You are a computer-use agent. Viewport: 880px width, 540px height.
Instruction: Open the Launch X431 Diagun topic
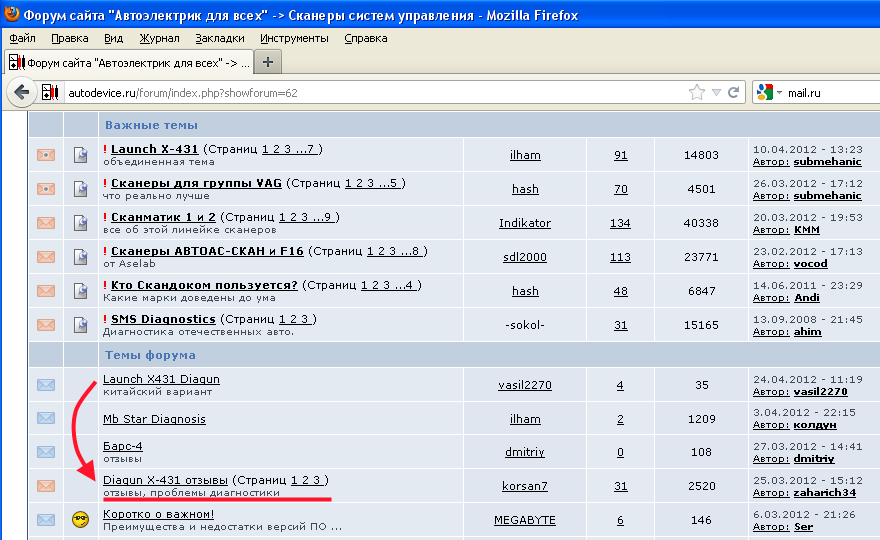click(162, 379)
